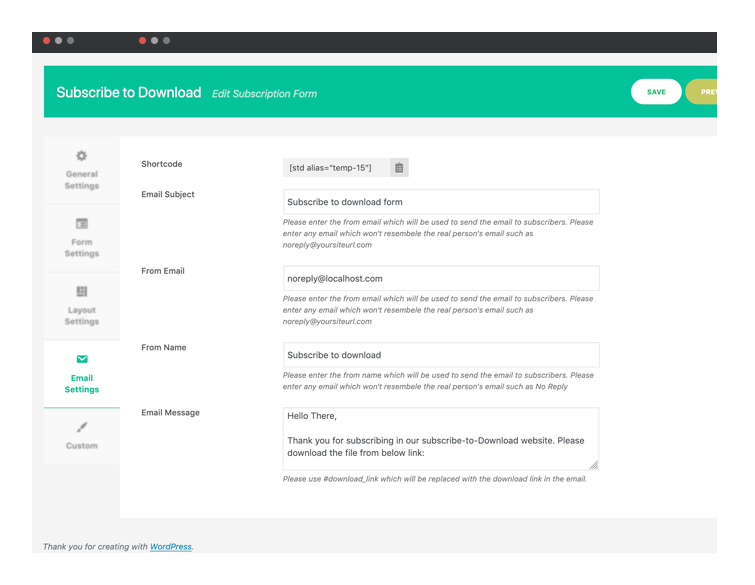Screen dimensions: 755x585
Task: Click the second window's red dot
Action: click(x=143, y=41)
